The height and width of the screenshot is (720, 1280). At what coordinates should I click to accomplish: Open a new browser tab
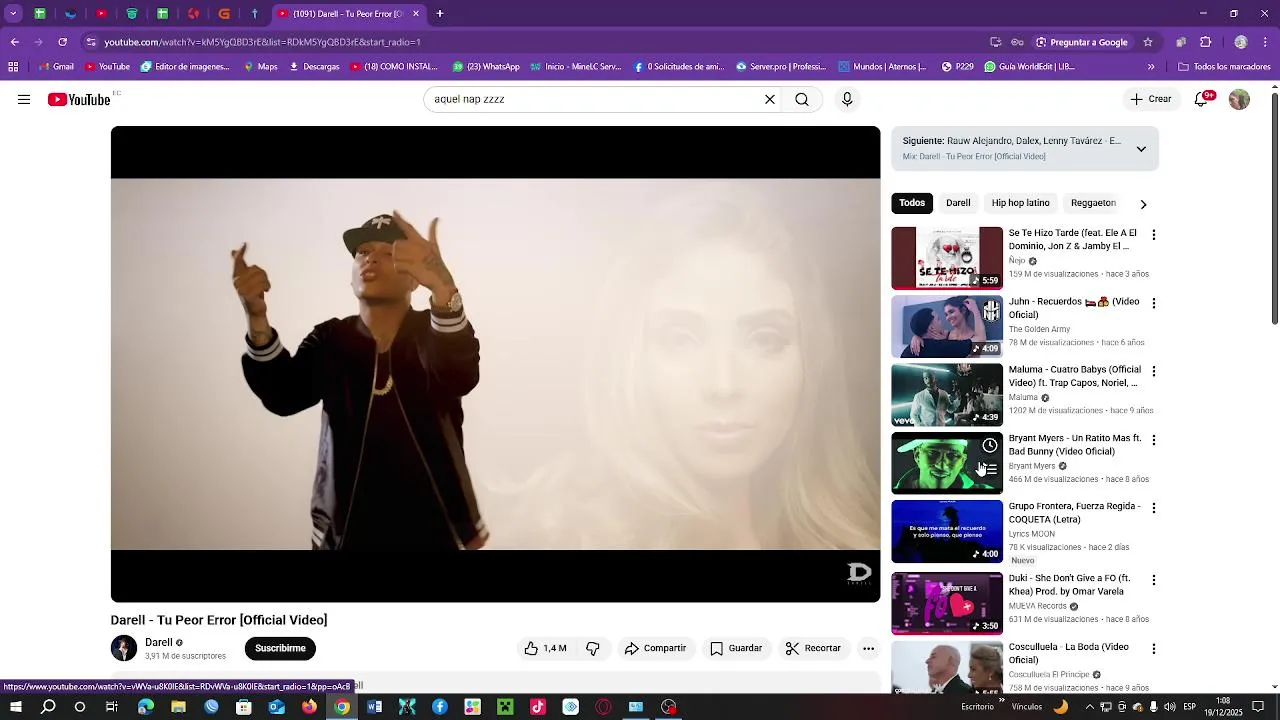click(x=440, y=14)
